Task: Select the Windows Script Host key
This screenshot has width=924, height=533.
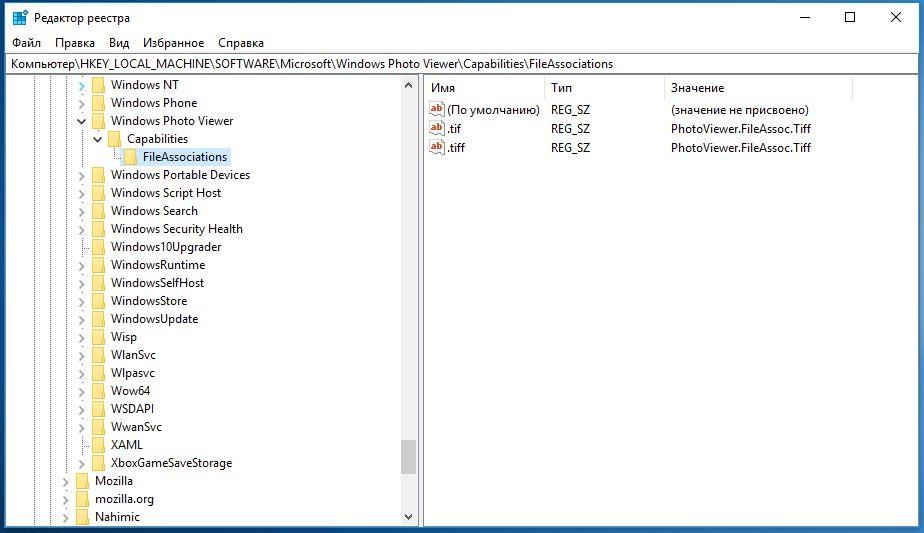Action: coord(166,193)
